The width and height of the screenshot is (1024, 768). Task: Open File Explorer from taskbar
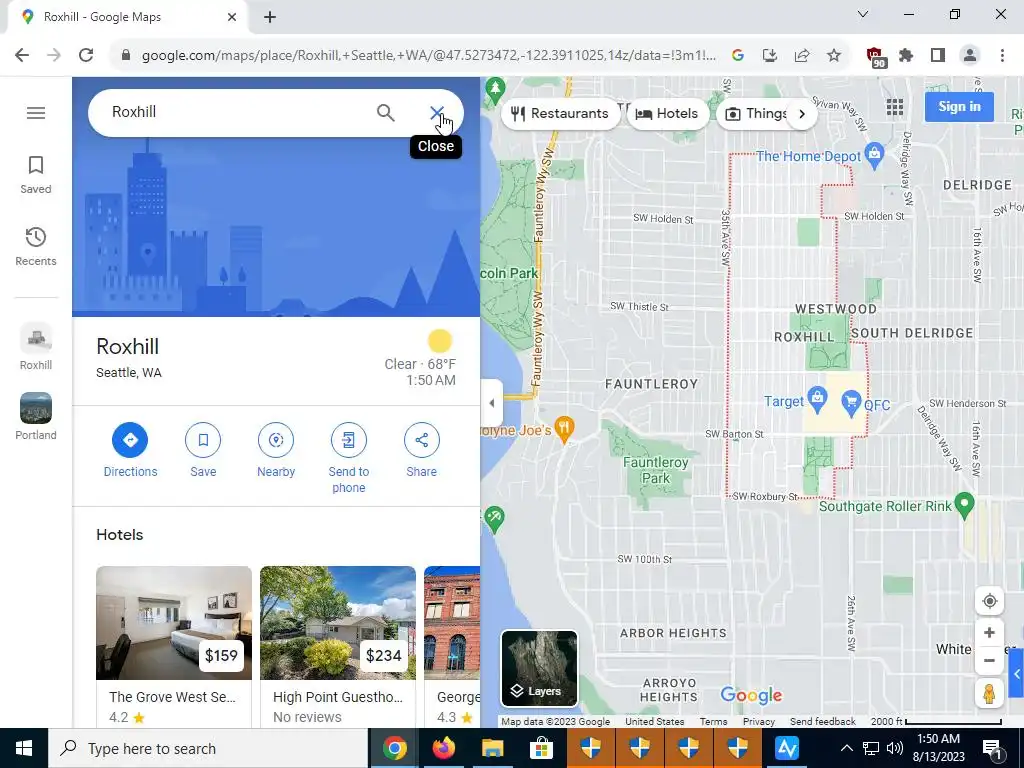click(492, 748)
